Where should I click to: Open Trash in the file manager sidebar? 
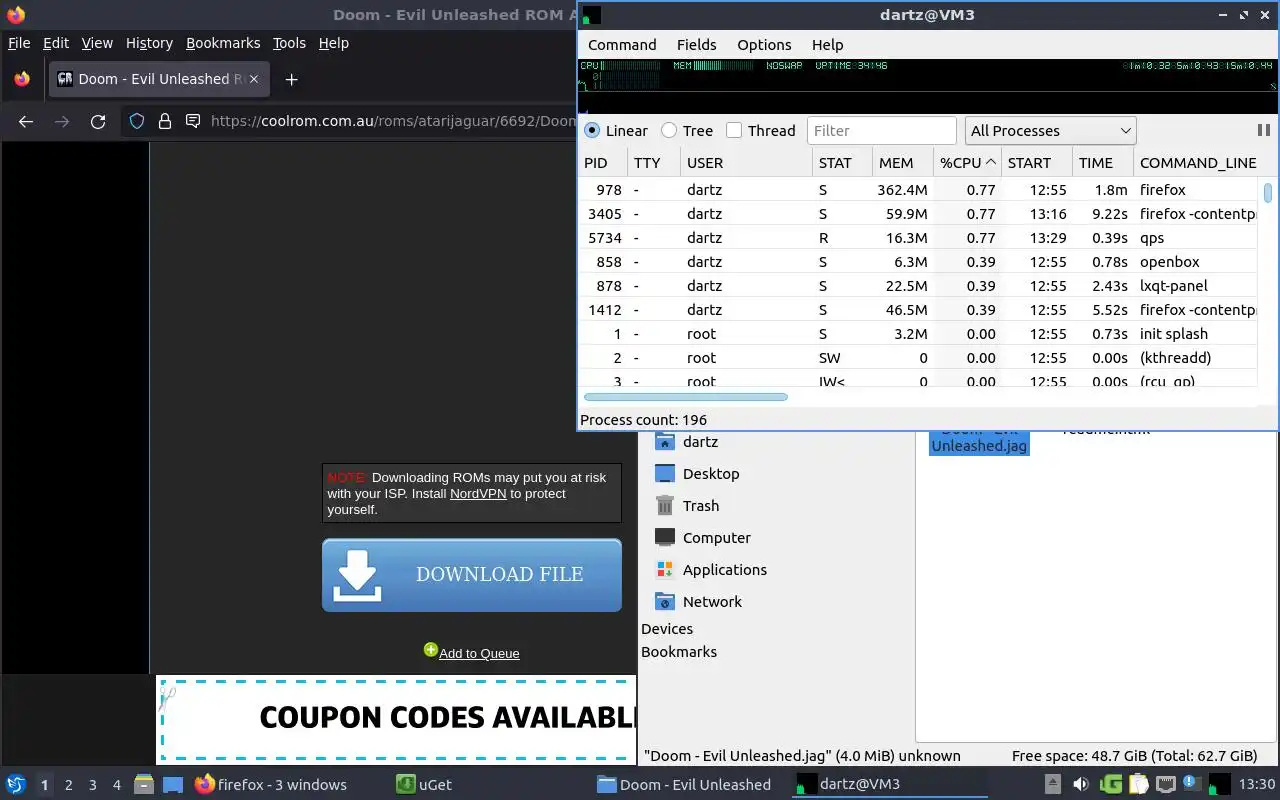point(687,506)
